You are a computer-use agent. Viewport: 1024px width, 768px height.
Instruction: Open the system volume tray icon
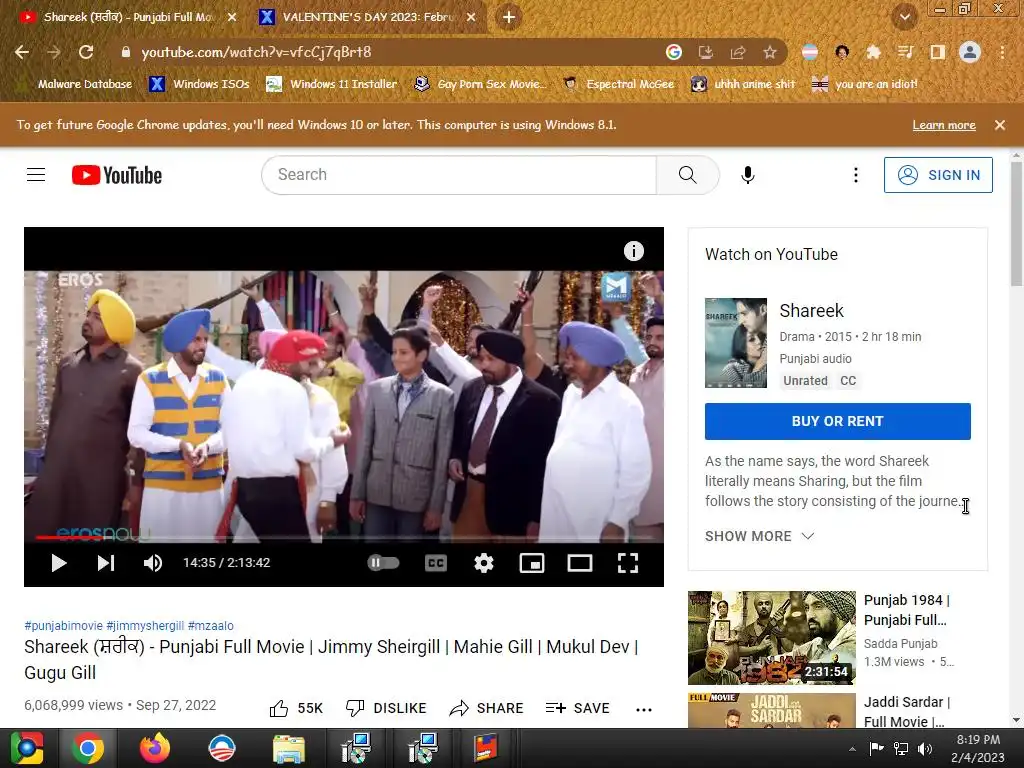[x=925, y=748]
